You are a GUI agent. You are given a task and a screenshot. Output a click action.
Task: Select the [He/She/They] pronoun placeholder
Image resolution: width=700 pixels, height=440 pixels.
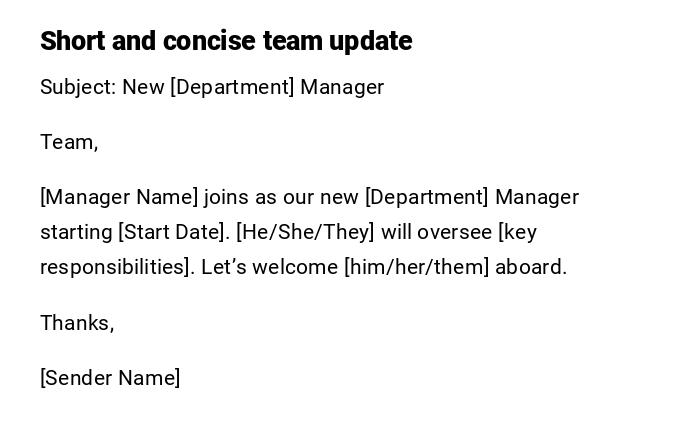[305, 232]
